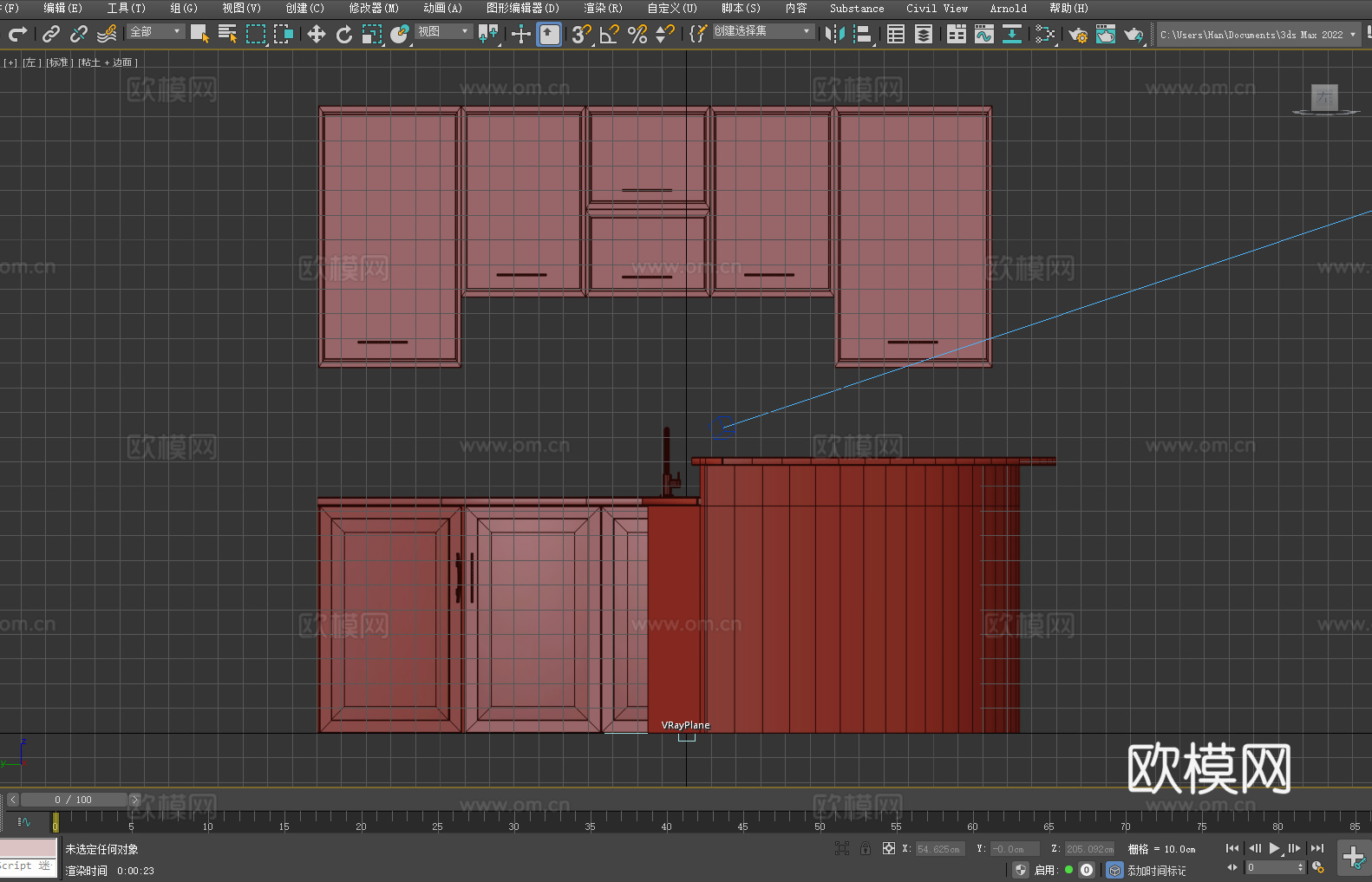Click the Play Animation button
Image resolution: width=1372 pixels, height=882 pixels.
[x=1274, y=848]
